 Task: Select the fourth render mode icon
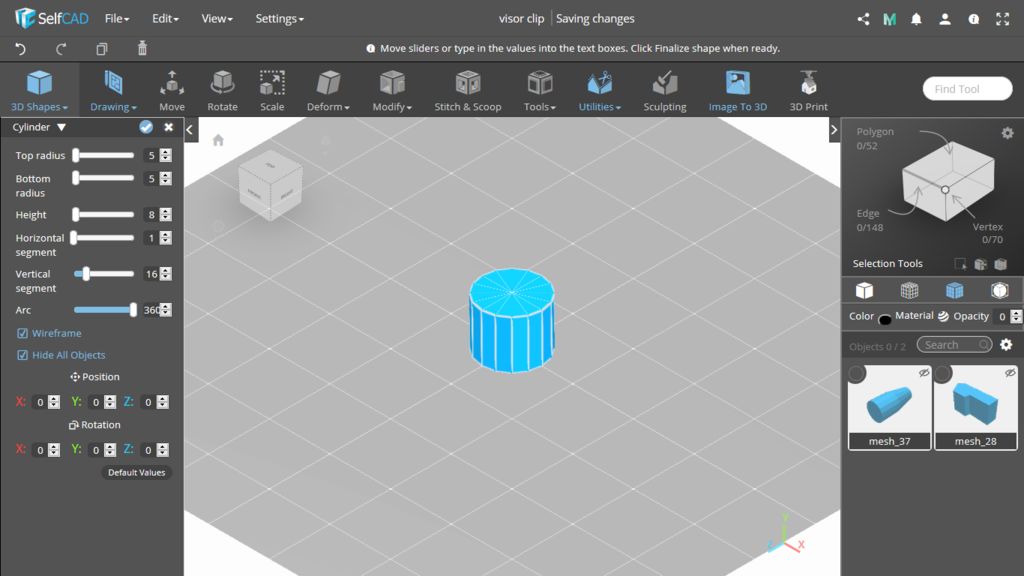pos(999,290)
